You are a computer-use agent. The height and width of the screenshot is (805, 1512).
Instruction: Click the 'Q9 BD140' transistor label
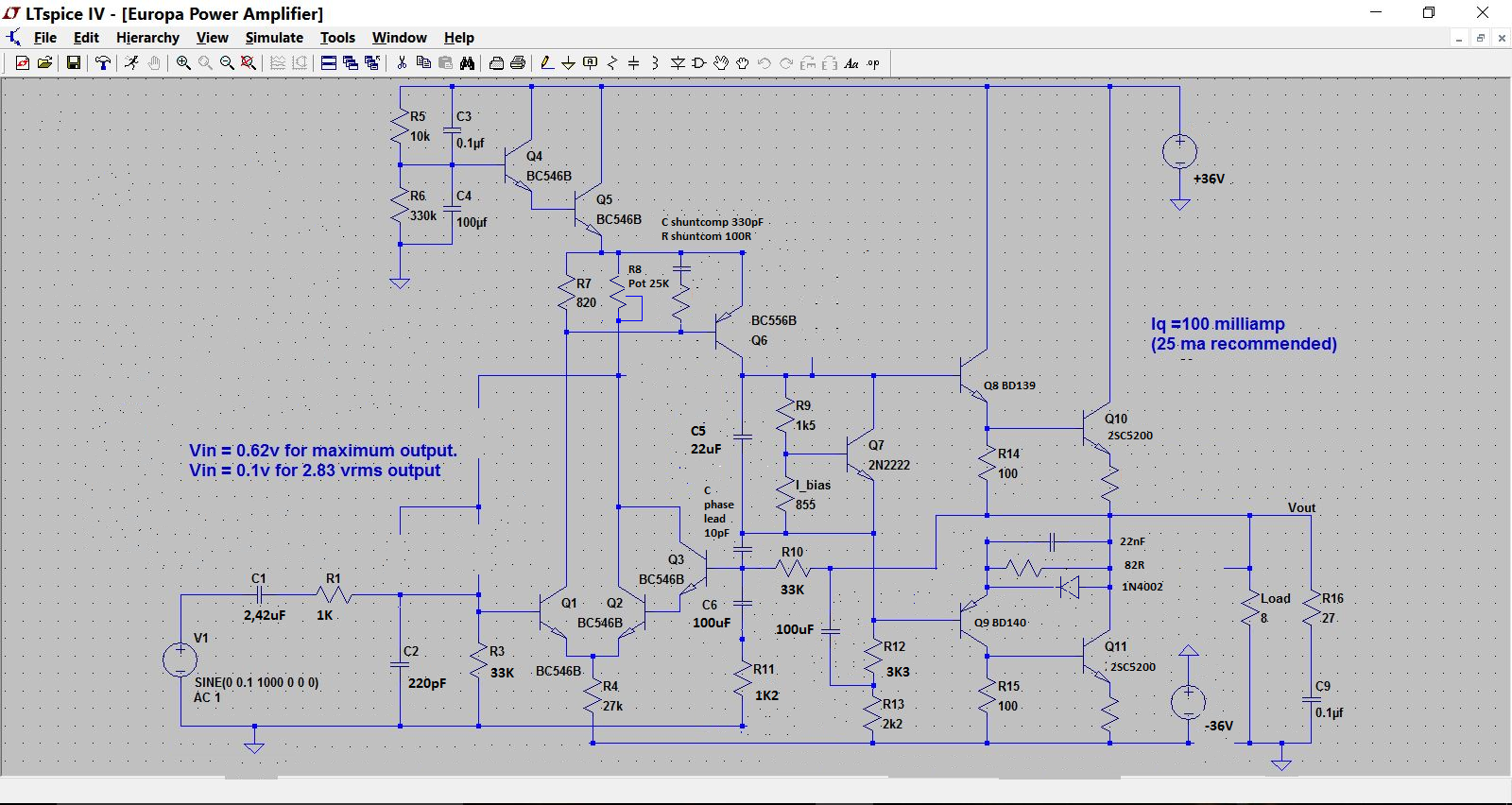tap(1000, 623)
